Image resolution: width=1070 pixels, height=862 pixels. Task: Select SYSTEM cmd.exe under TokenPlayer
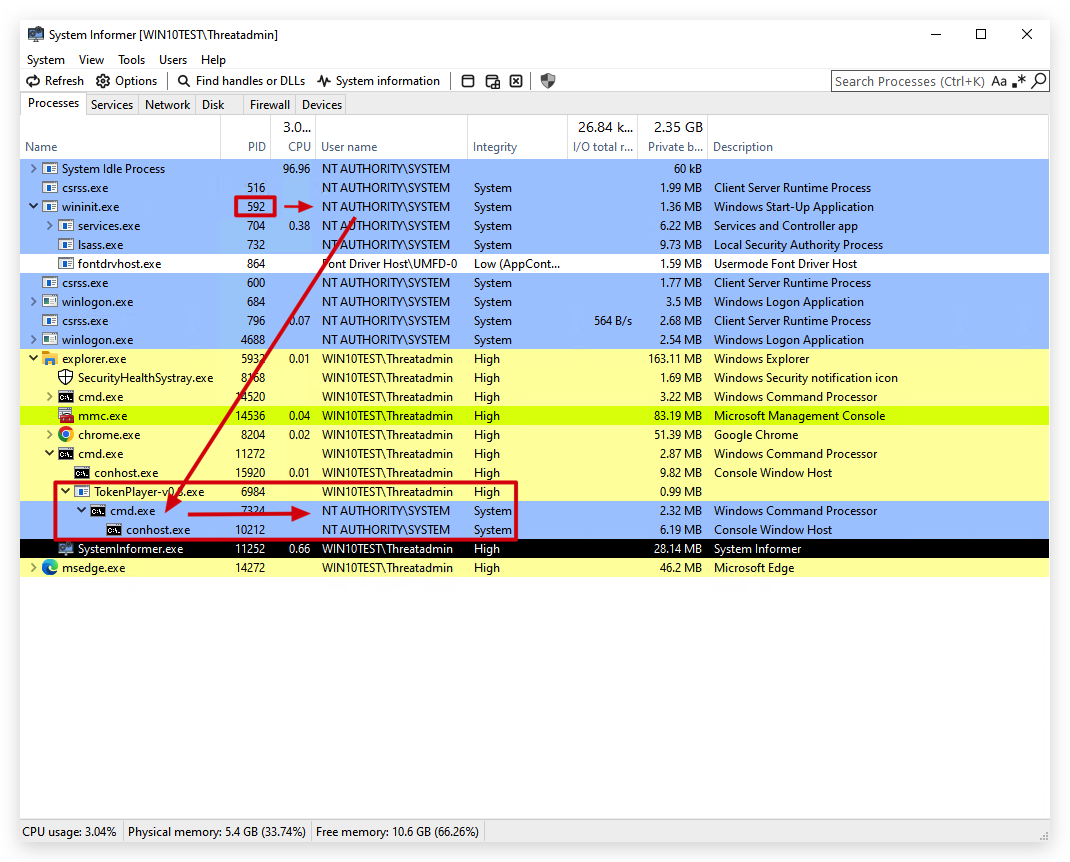(534, 511)
